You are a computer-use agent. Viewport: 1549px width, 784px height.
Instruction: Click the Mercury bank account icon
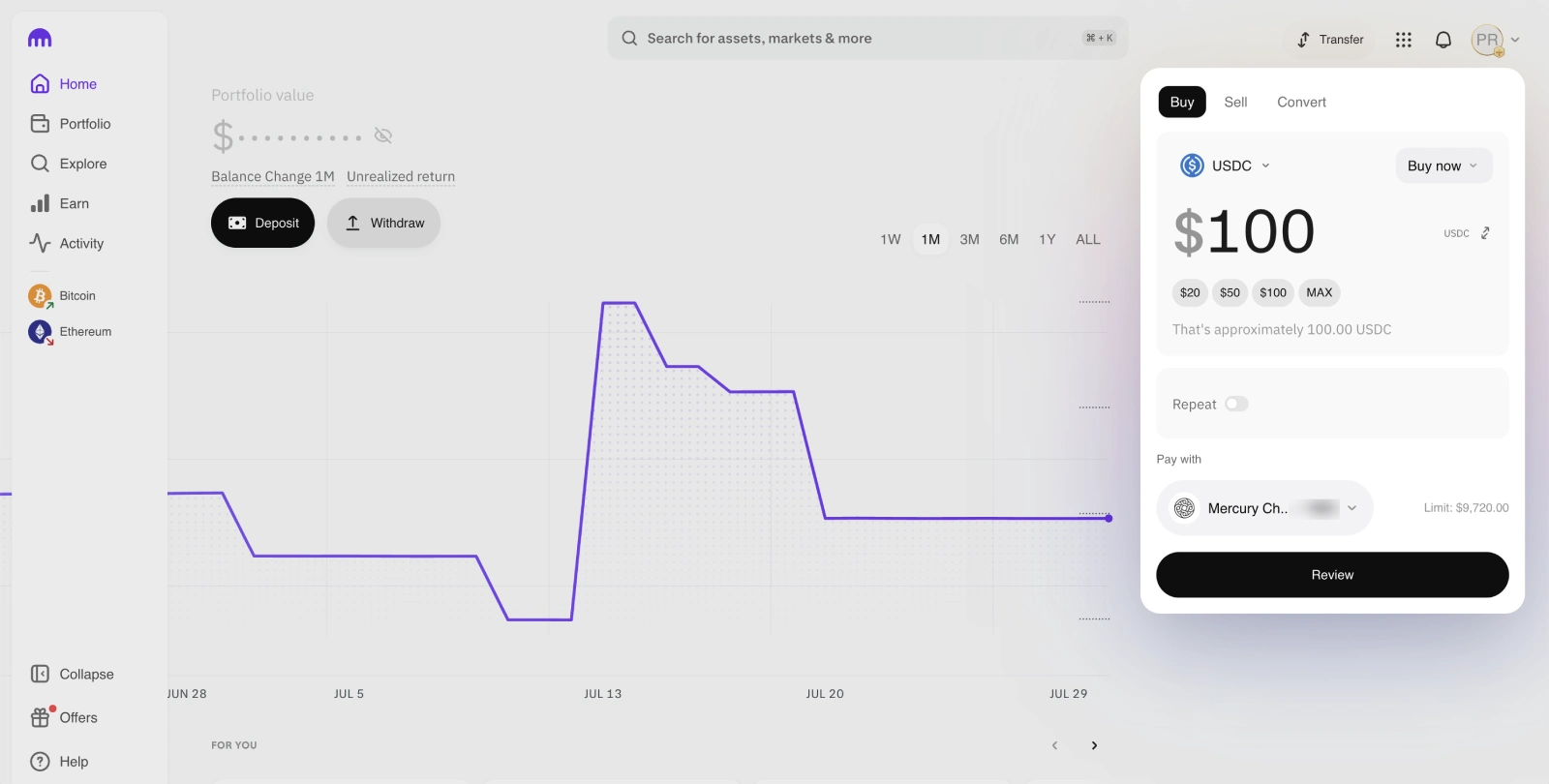click(1184, 508)
